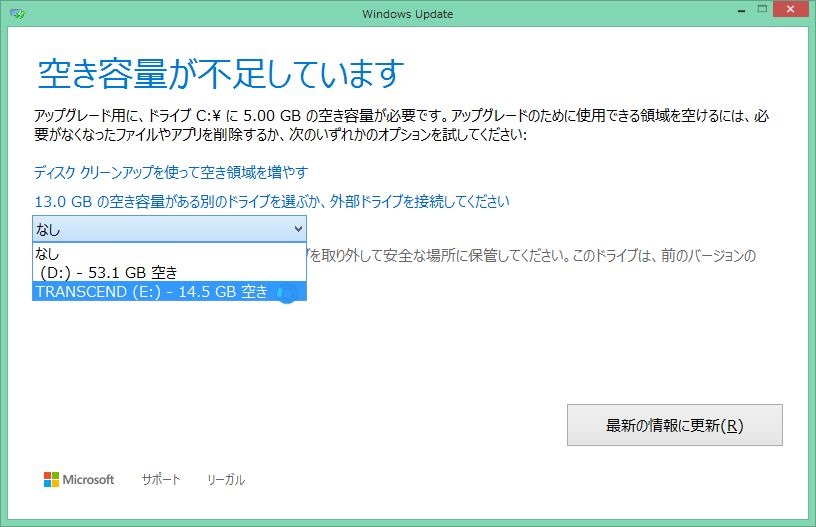Select (D:) - 53.1 GB 空き option

(169, 272)
